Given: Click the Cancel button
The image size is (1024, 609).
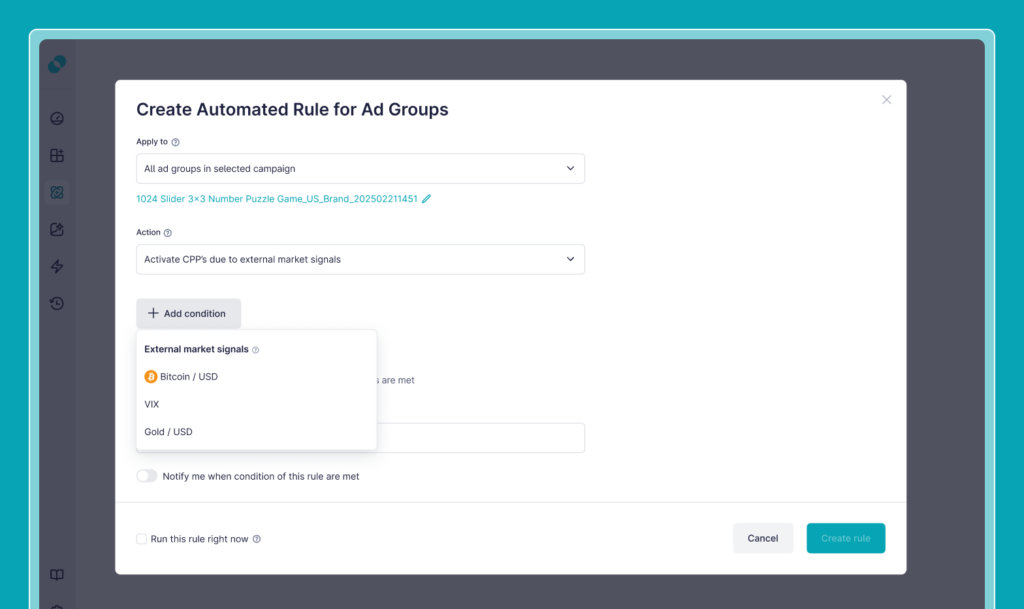Looking at the screenshot, I should 763,538.
